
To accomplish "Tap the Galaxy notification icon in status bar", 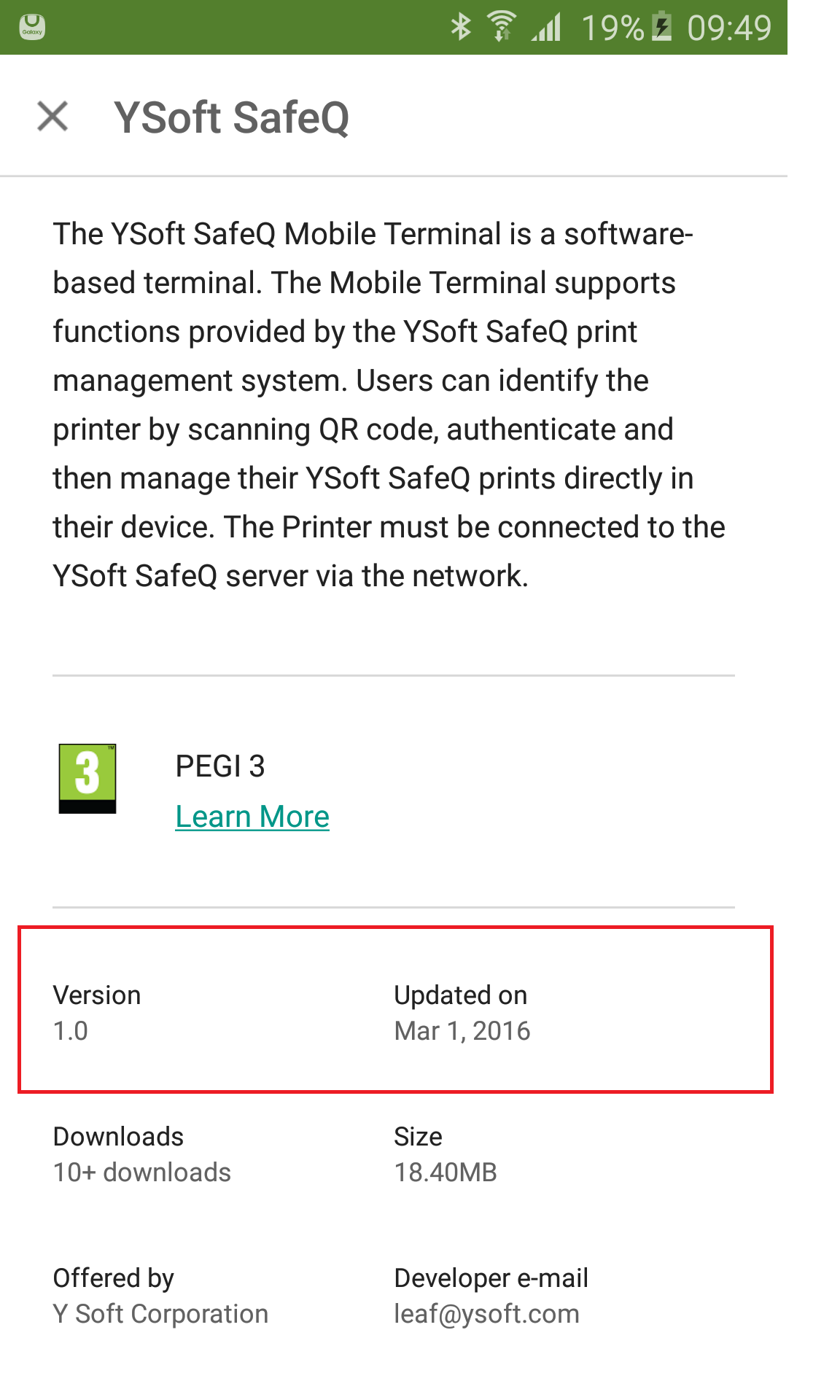I will coord(32,28).
